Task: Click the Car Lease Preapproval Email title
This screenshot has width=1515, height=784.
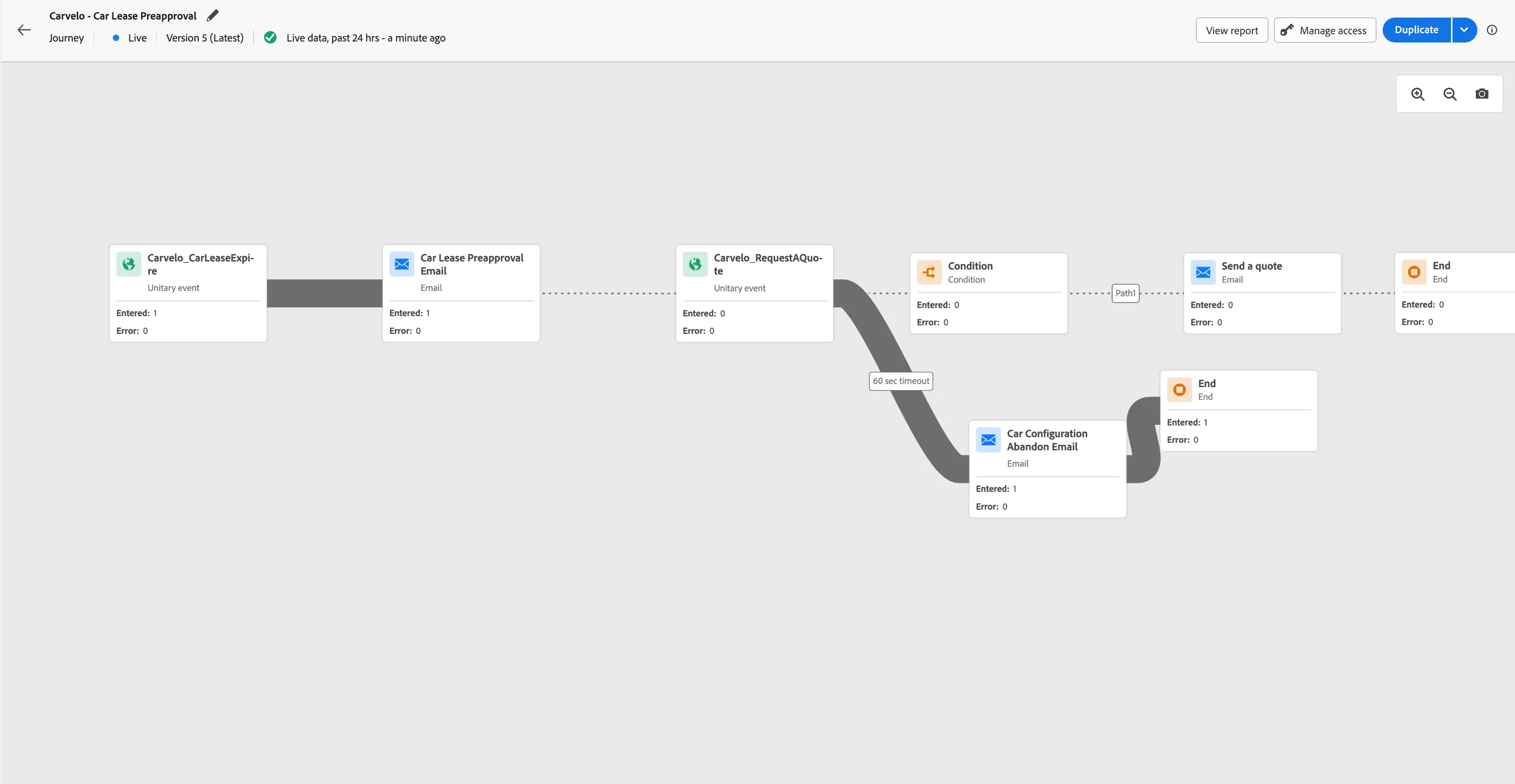Action: [x=472, y=265]
